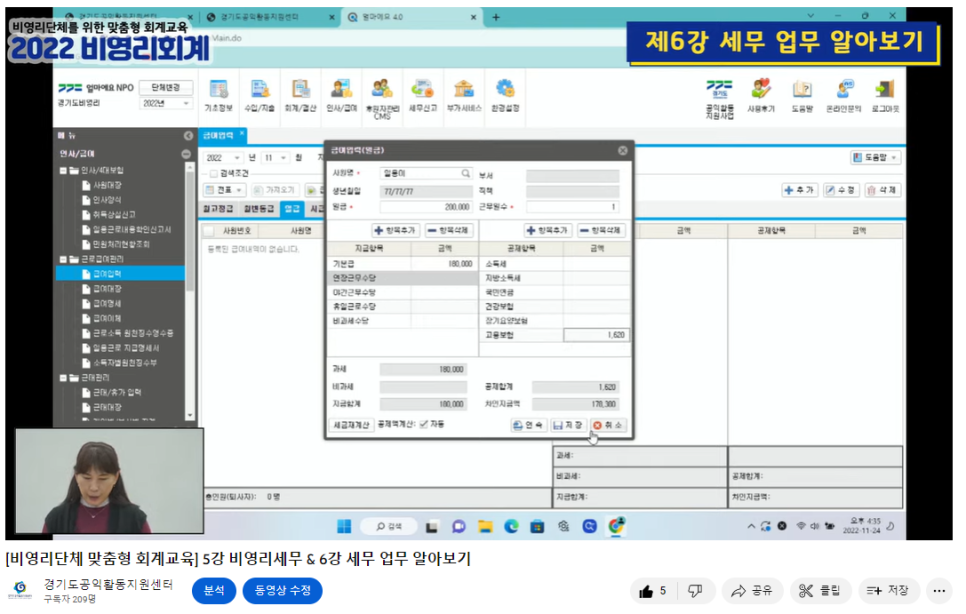Dislike the video with the thumbs-down icon
This screenshot has width=966, height=614.
(695, 591)
